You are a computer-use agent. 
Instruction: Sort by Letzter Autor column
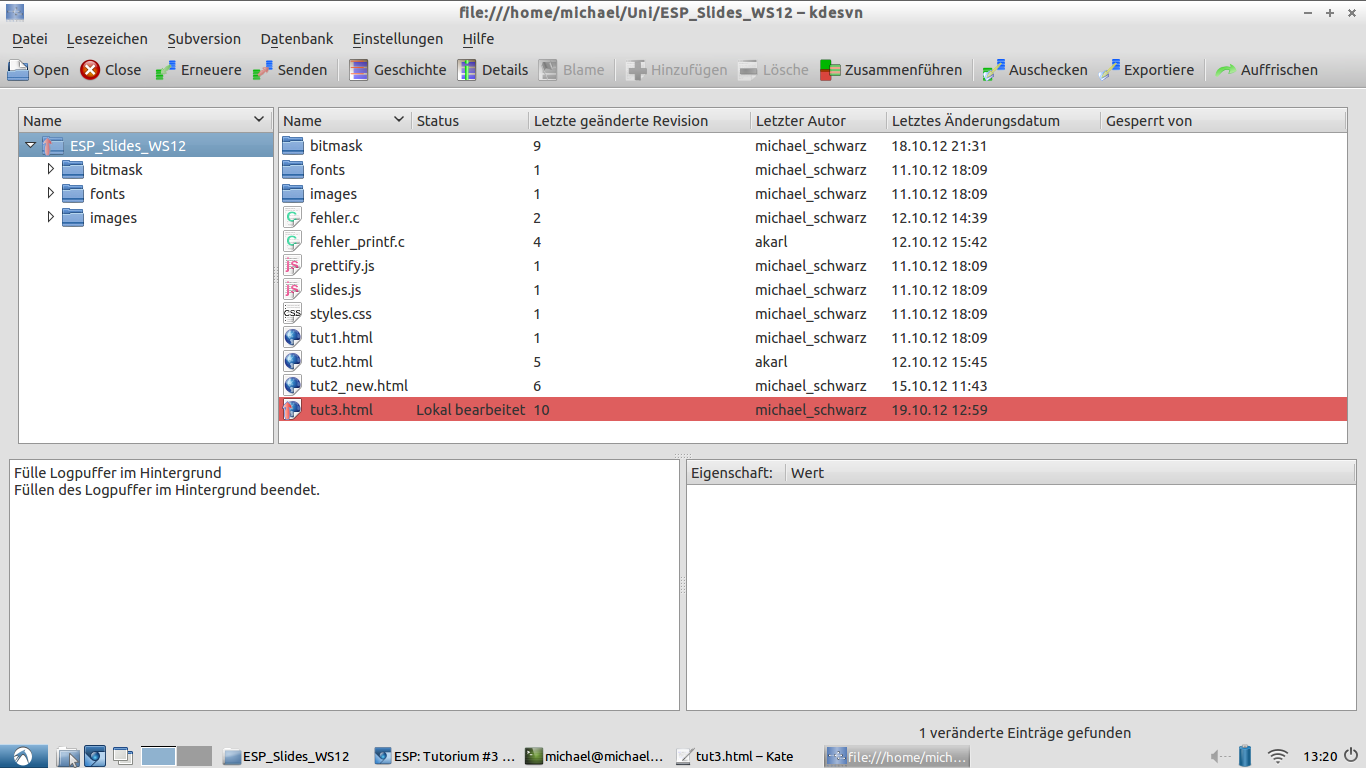coord(818,121)
